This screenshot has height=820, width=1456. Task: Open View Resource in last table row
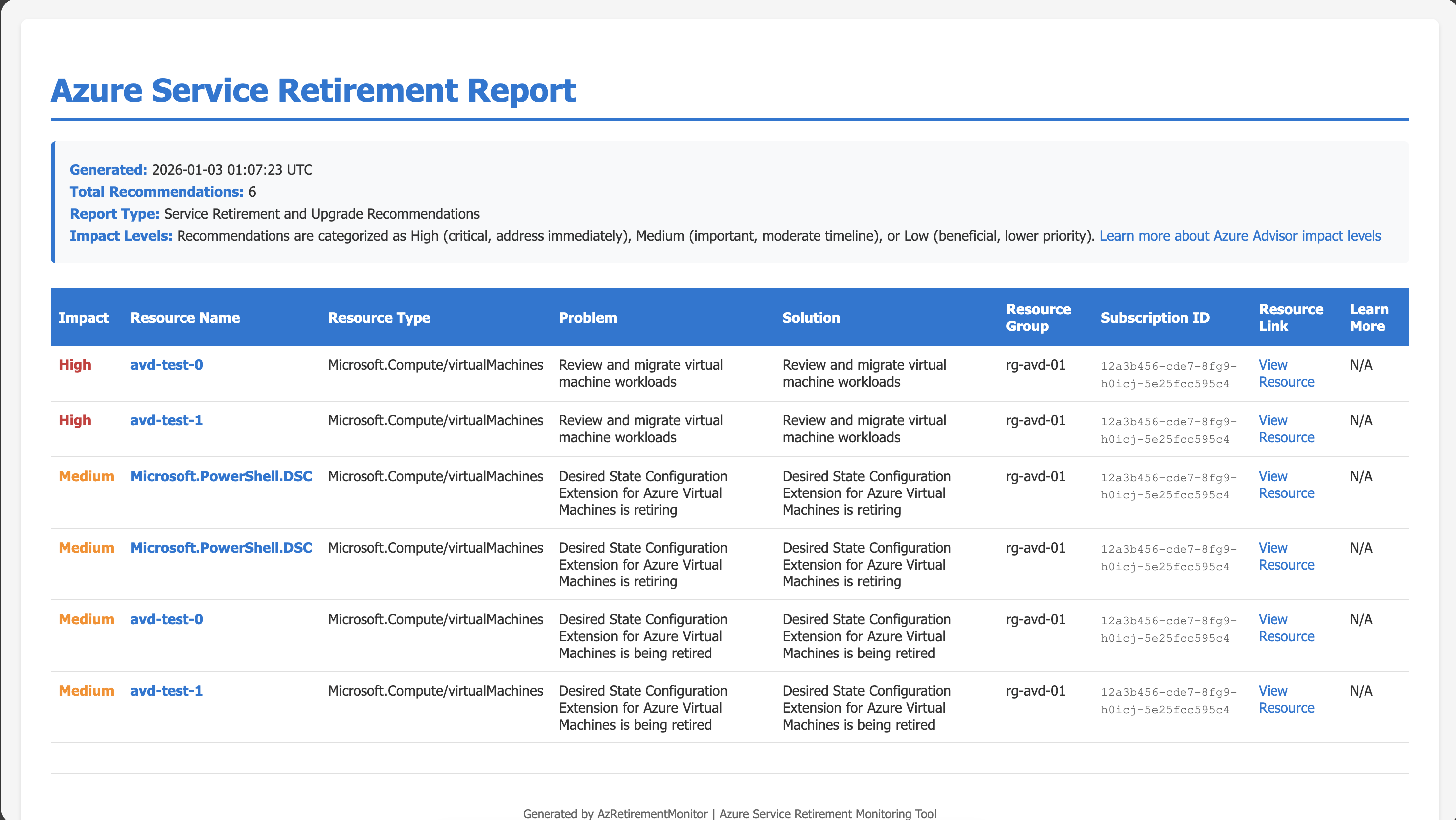(1285, 699)
